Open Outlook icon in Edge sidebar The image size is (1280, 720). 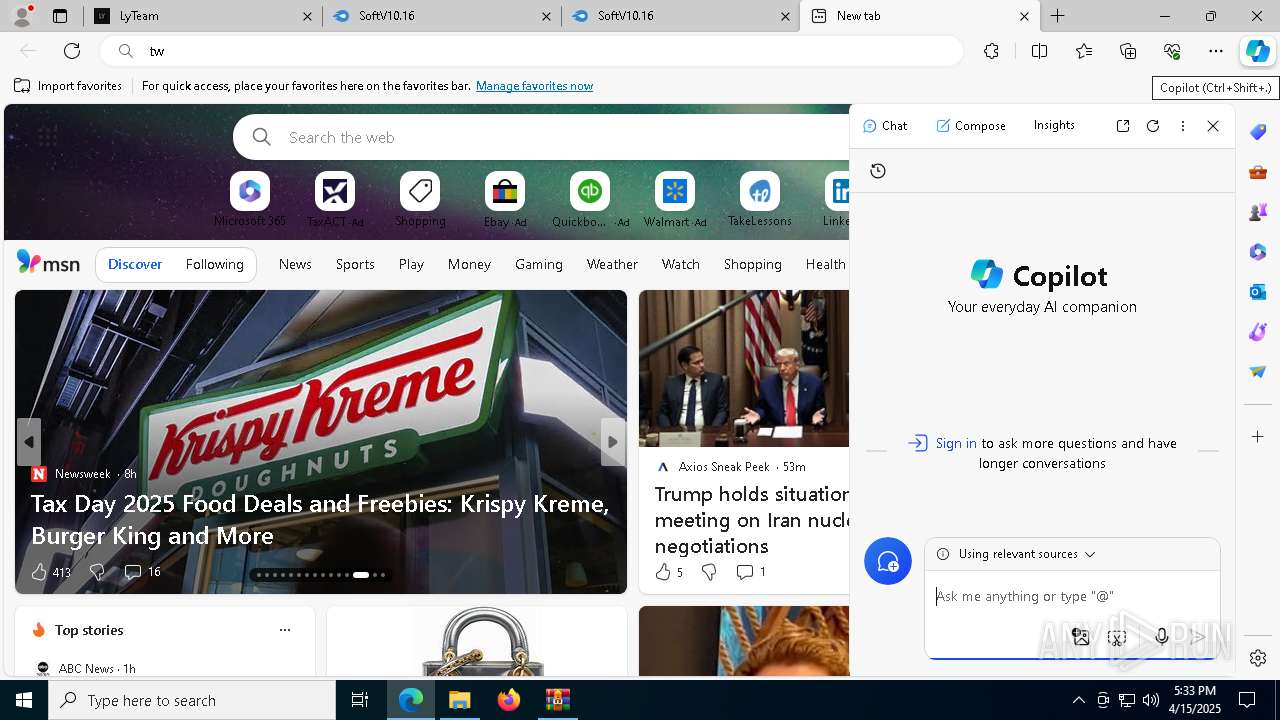point(1258,292)
